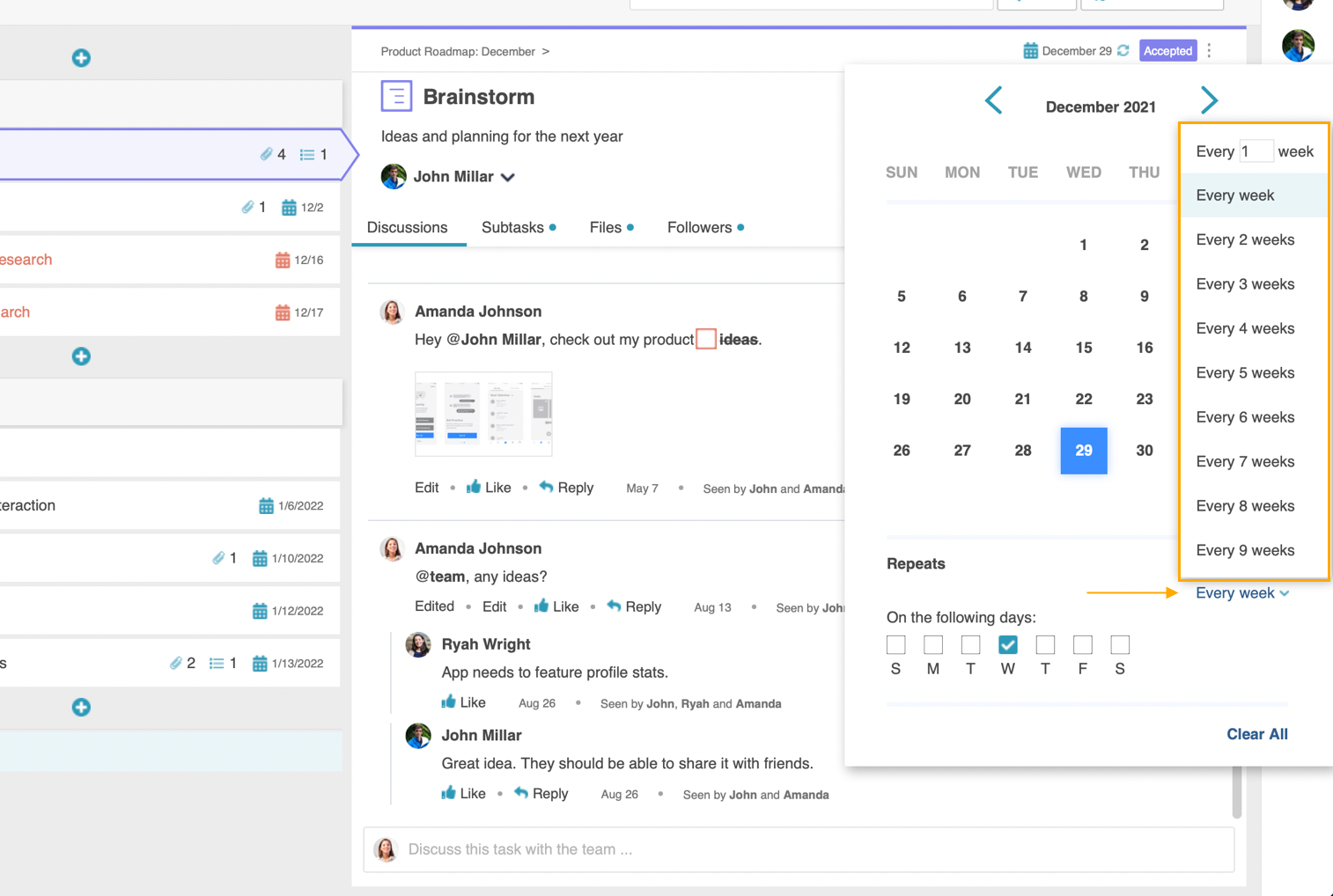Open the three-dot task options menu

click(x=1210, y=51)
